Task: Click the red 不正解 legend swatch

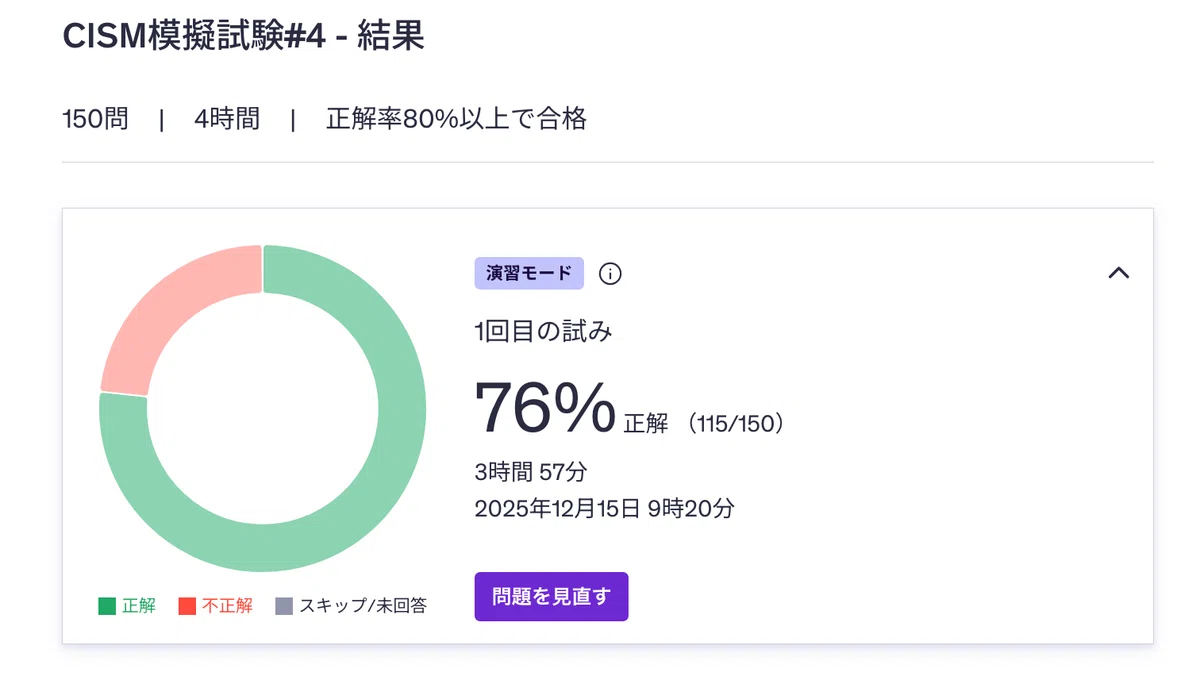Action: click(x=187, y=606)
